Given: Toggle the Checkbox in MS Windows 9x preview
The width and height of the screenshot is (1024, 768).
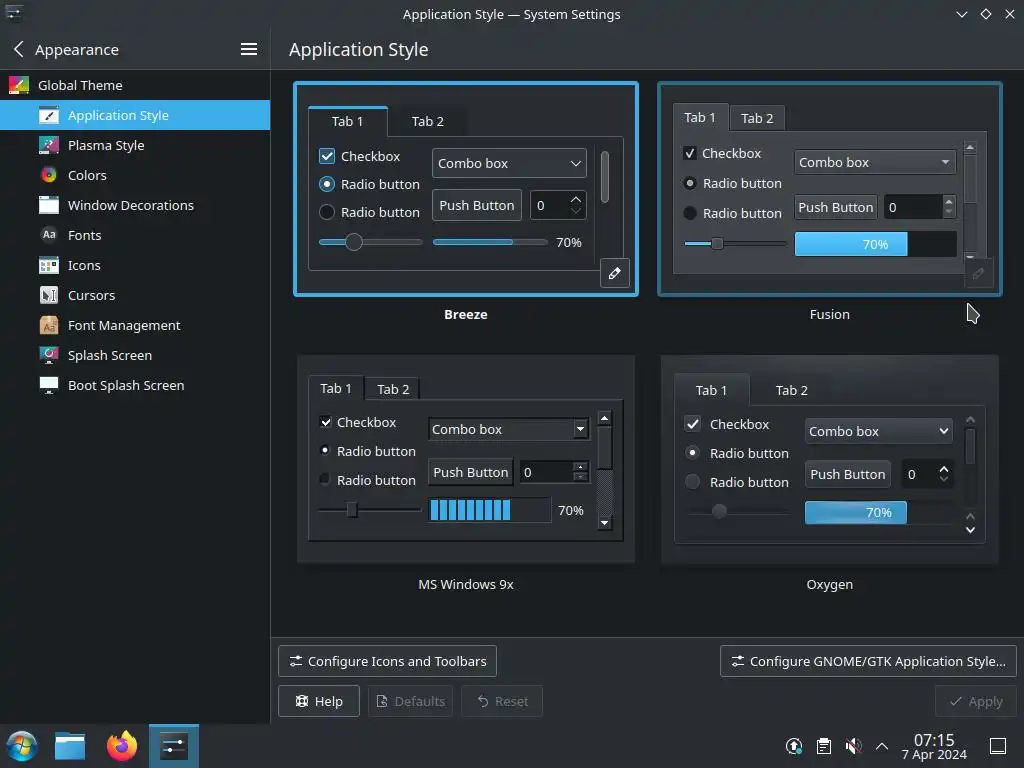Looking at the screenshot, I should tap(326, 422).
